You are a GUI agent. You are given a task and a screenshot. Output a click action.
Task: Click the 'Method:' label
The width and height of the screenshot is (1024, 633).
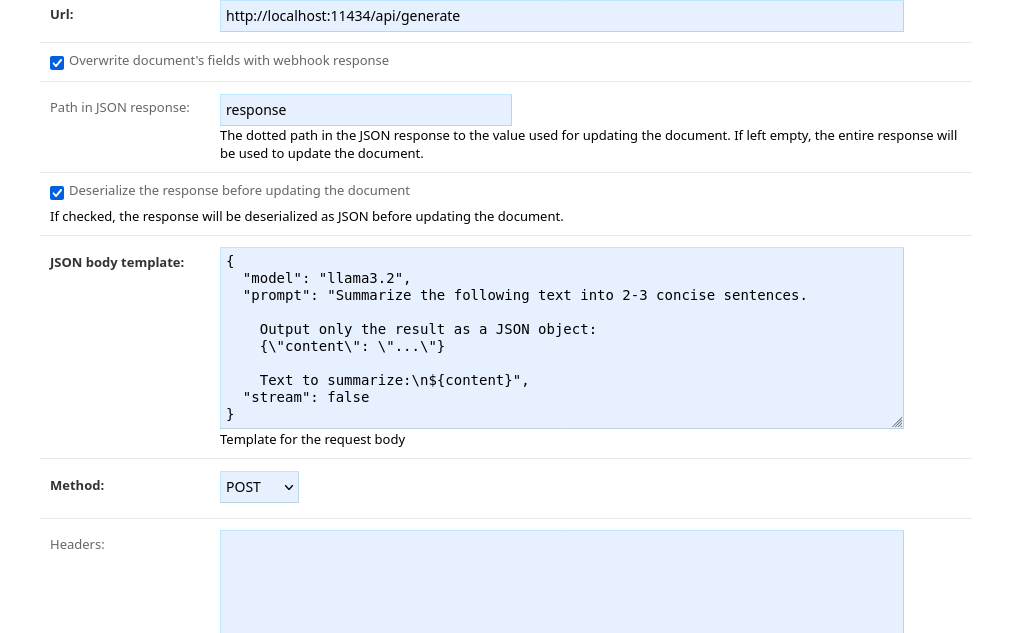pyautogui.click(x=77, y=485)
